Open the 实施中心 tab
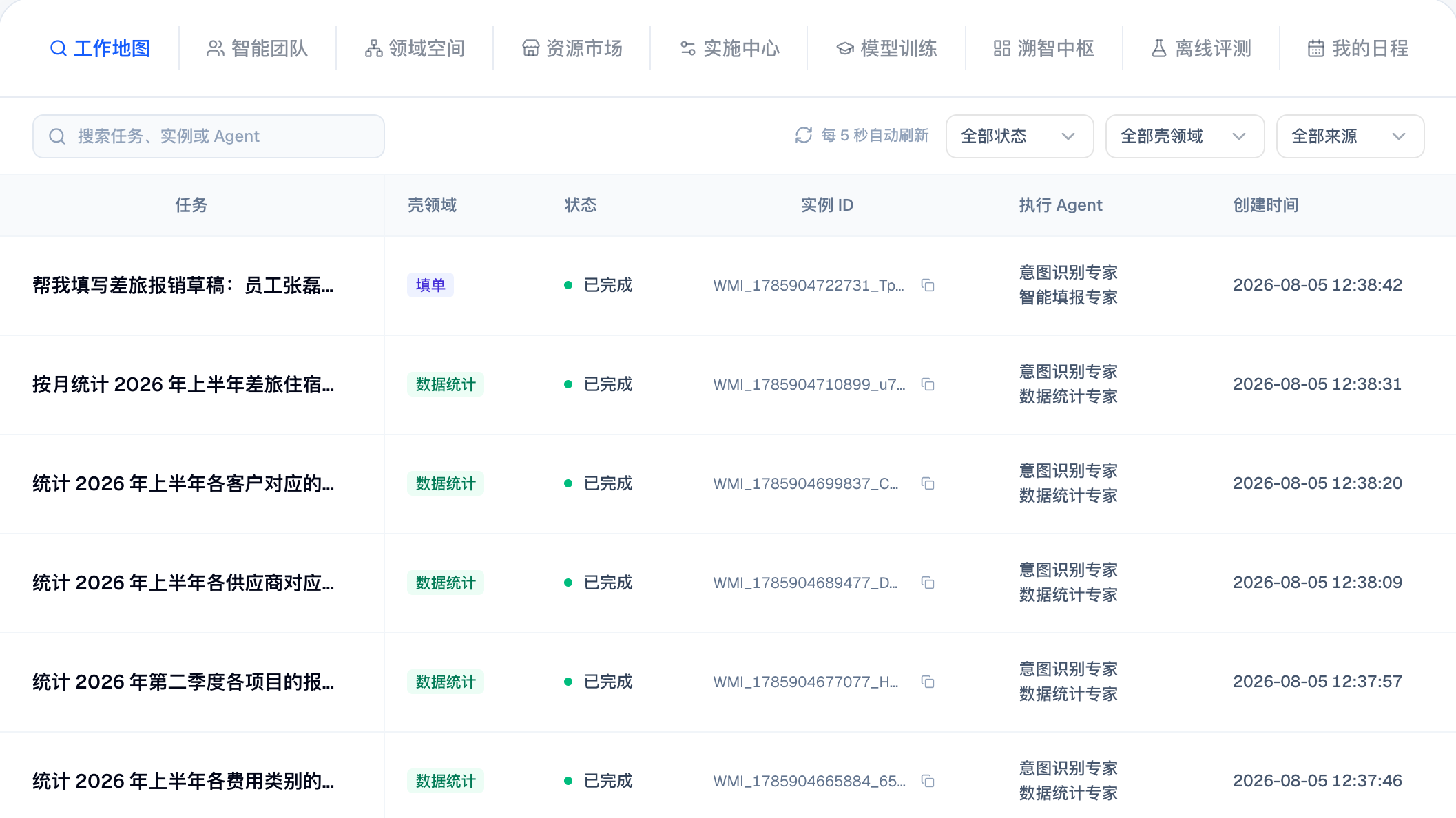1456x818 pixels. click(729, 48)
